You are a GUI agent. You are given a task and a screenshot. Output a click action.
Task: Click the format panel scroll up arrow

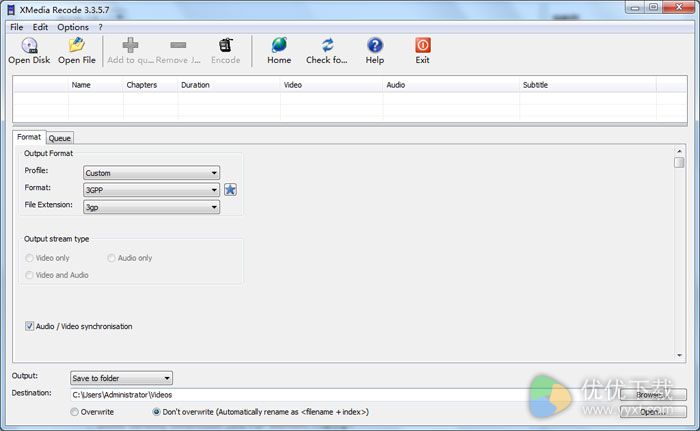[x=679, y=151]
